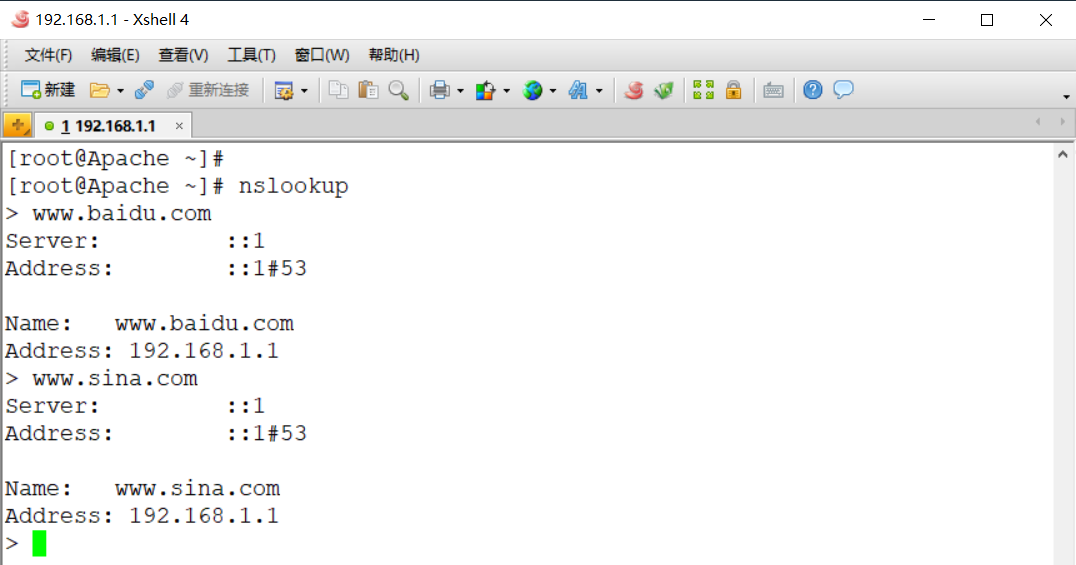
Task: Click the green terminal cursor block
Action: (x=39, y=543)
